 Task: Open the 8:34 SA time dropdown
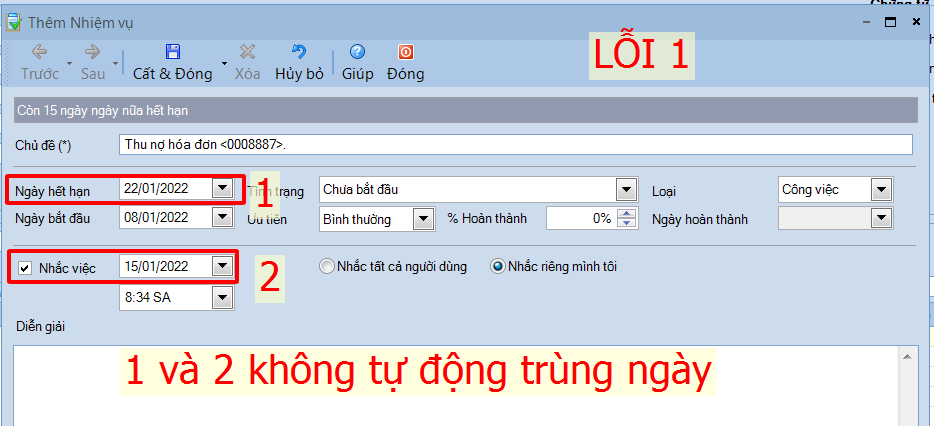[223, 297]
